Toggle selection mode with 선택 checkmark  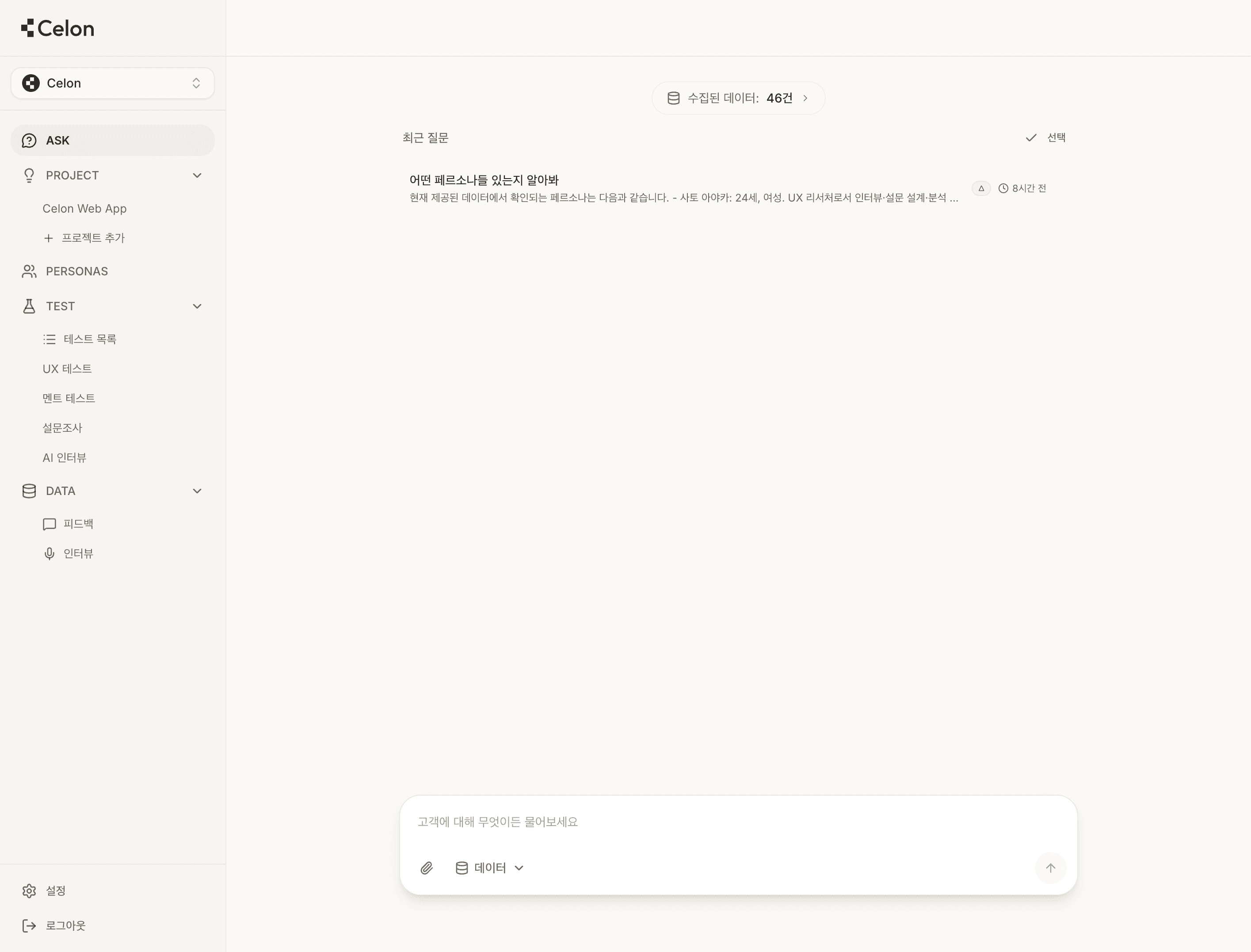click(1046, 138)
